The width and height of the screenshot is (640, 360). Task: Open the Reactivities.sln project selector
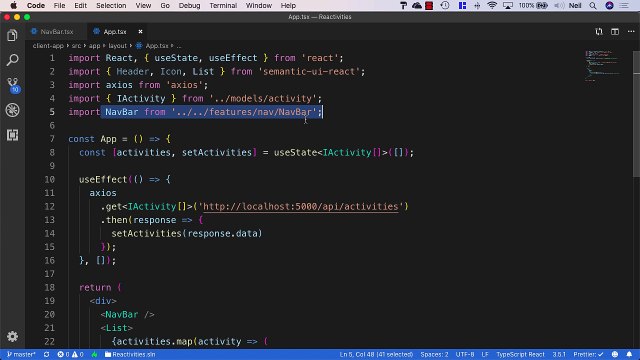pyautogui.click(x=130, y=354)
